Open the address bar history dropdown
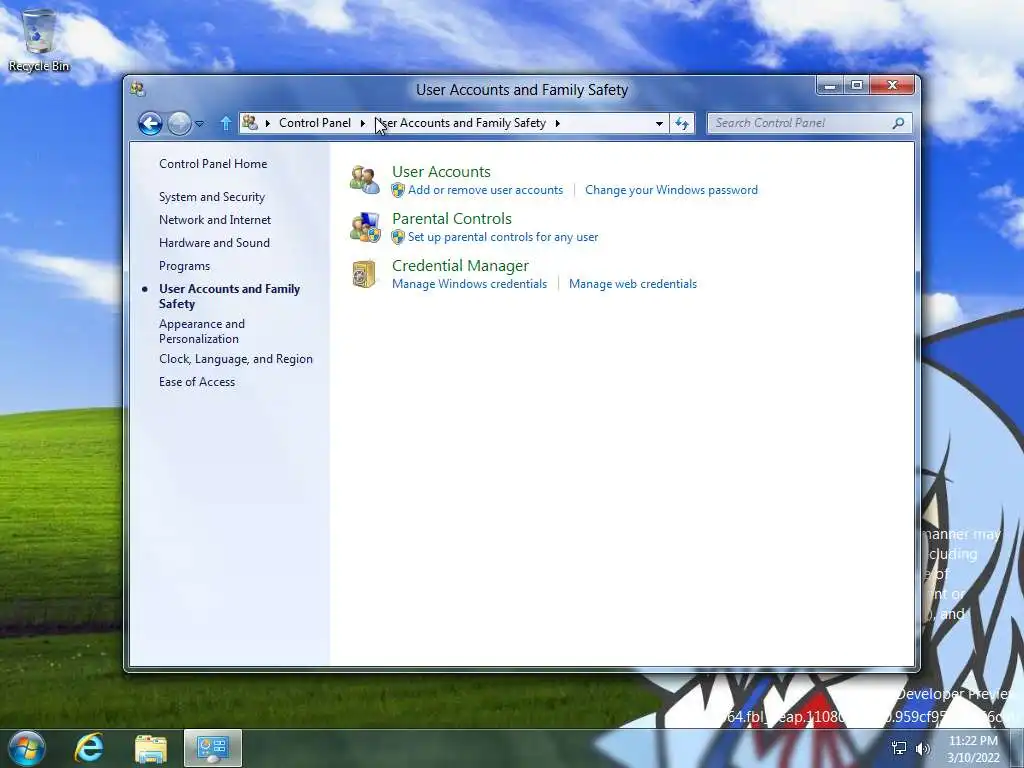 [659, 123]
